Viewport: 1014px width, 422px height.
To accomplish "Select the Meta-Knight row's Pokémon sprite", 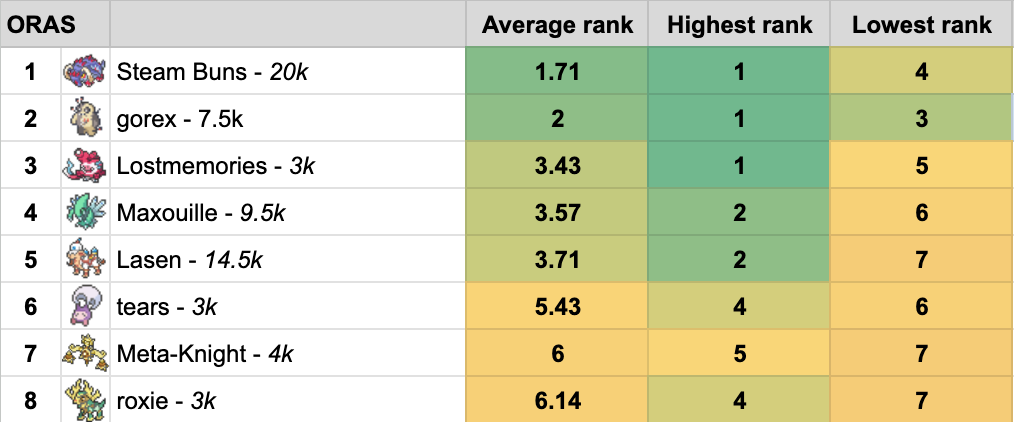I will [85, 353].
